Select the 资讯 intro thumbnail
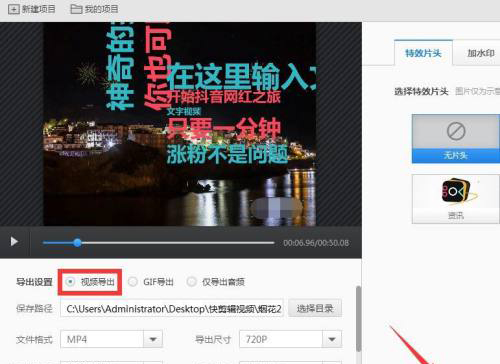Screen dimensions: 500x364 456,199
